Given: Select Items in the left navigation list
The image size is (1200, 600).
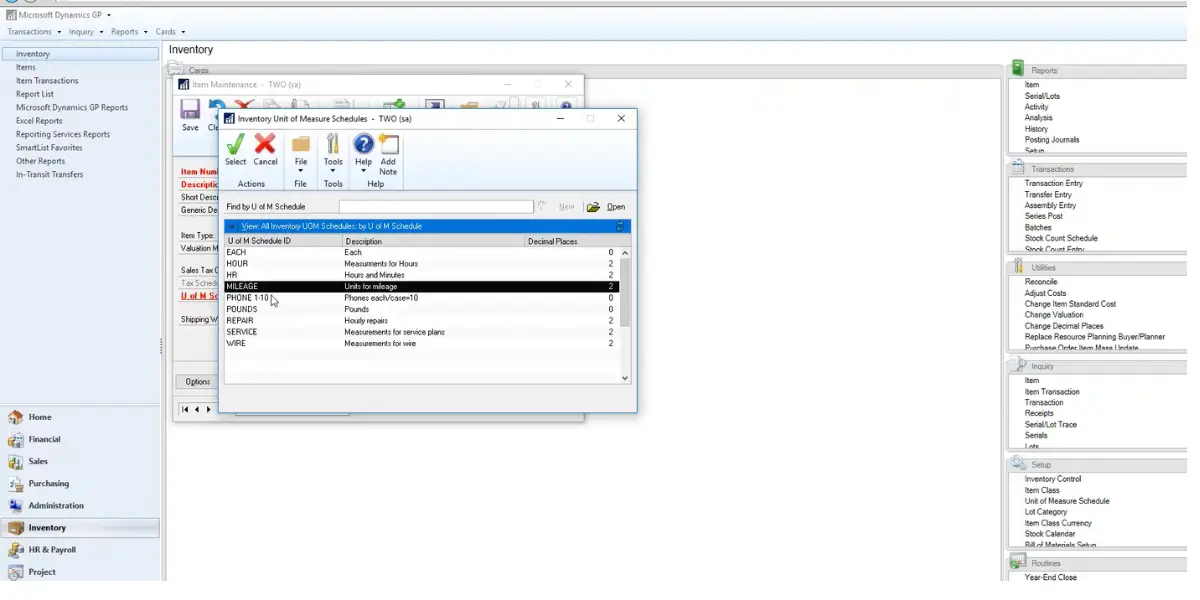Looking at the screenshot, I should 26,67.
